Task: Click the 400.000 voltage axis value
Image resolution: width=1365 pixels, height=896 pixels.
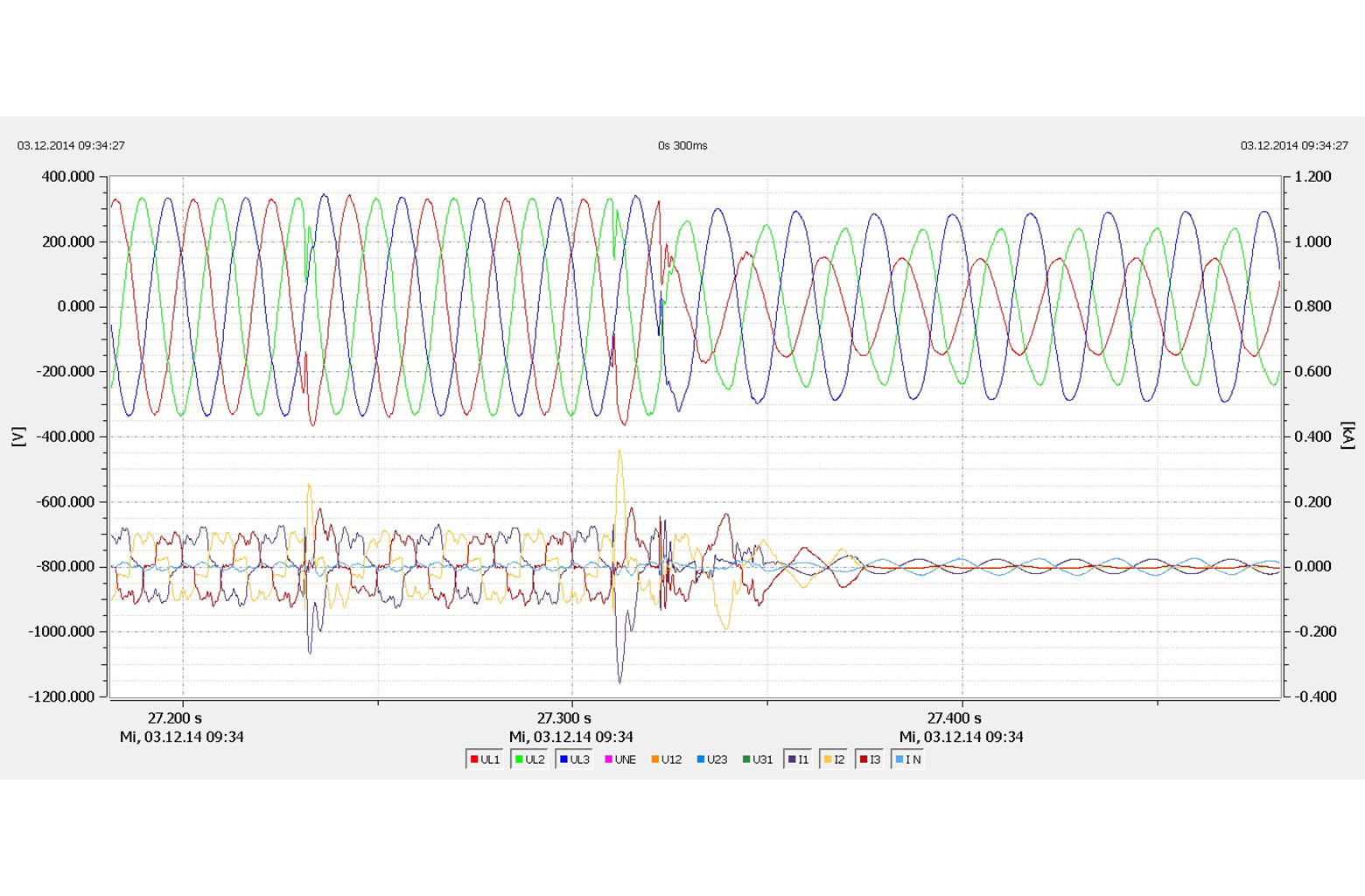Action: click(x=68, y=177)
